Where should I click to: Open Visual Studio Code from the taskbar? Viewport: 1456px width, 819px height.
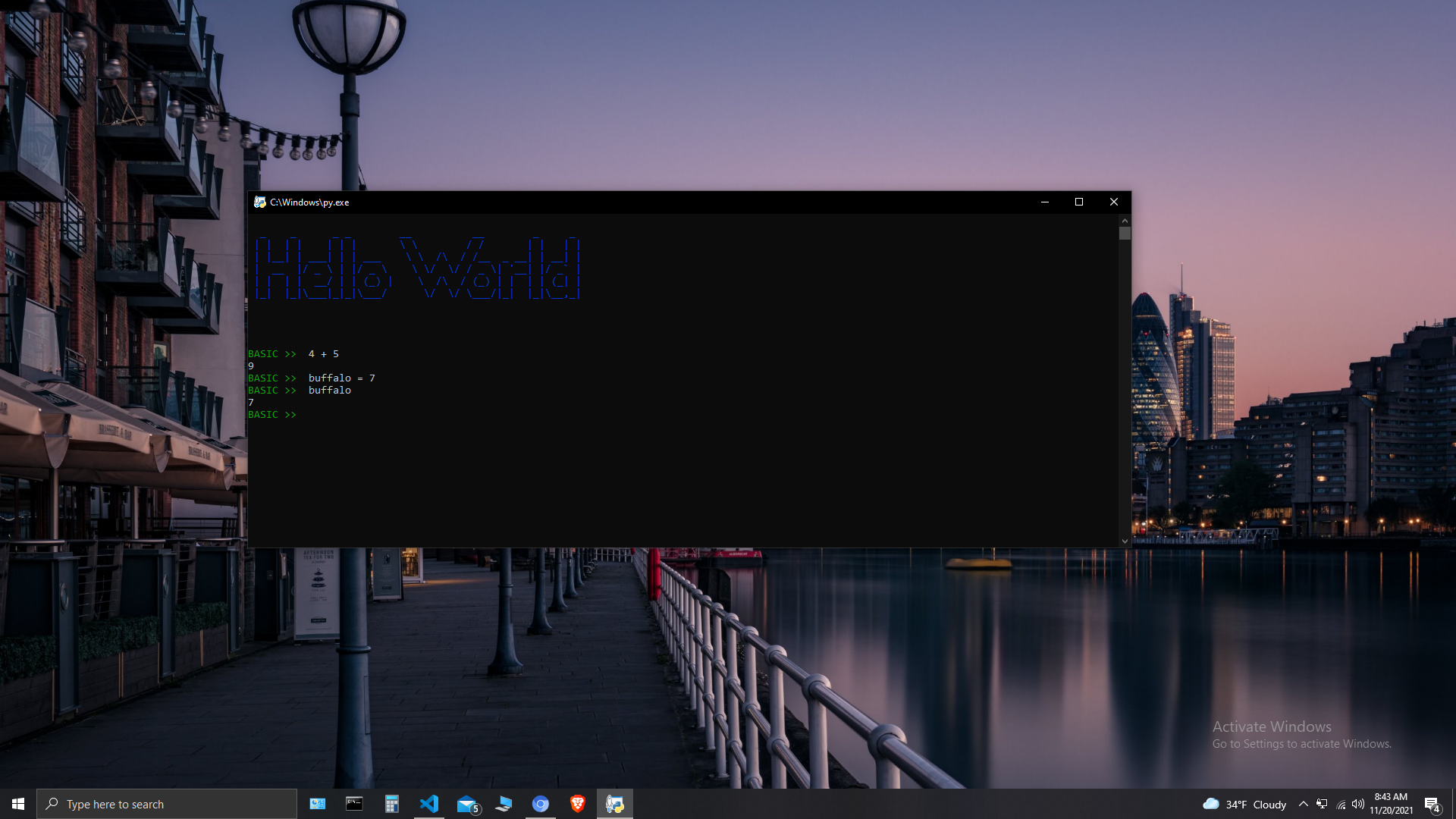pos(428,804)
